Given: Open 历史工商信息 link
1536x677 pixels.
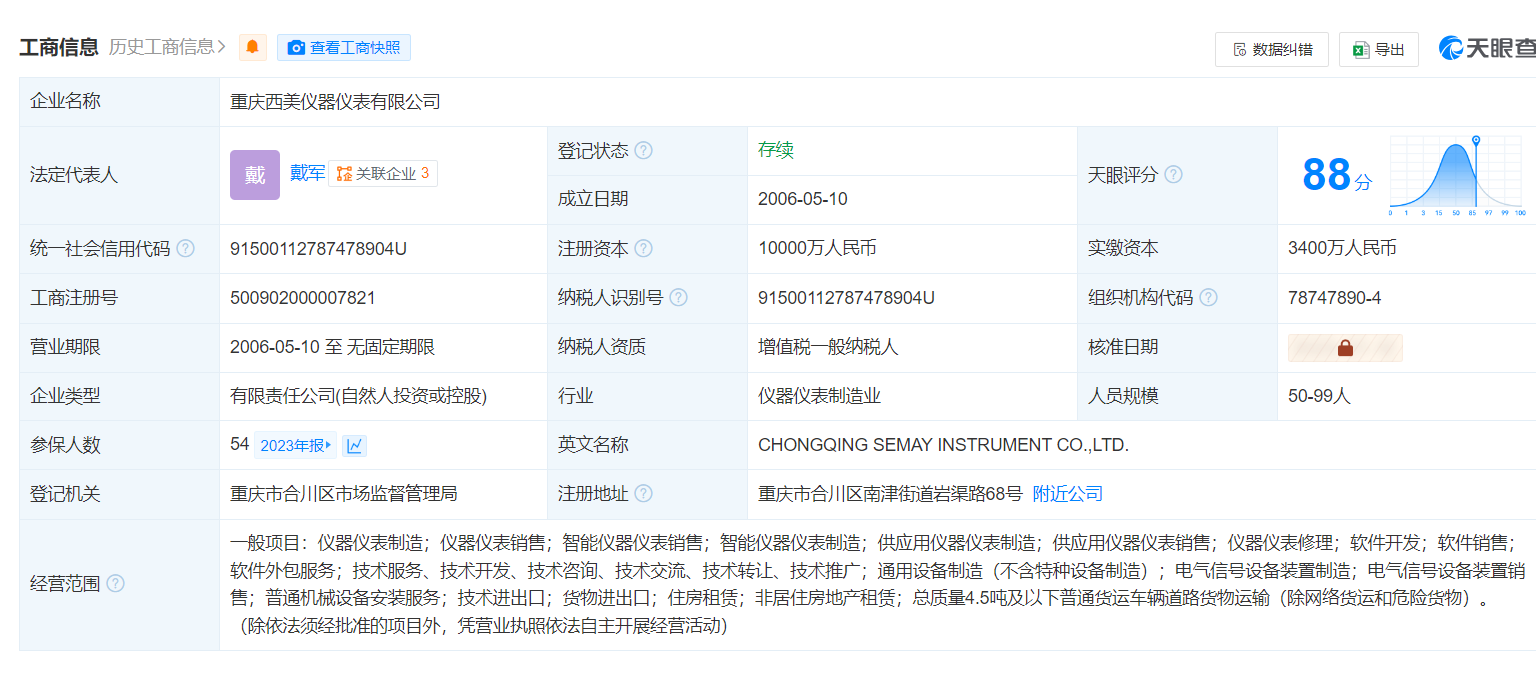Looking at the screenshot, I should click(167, 46).
